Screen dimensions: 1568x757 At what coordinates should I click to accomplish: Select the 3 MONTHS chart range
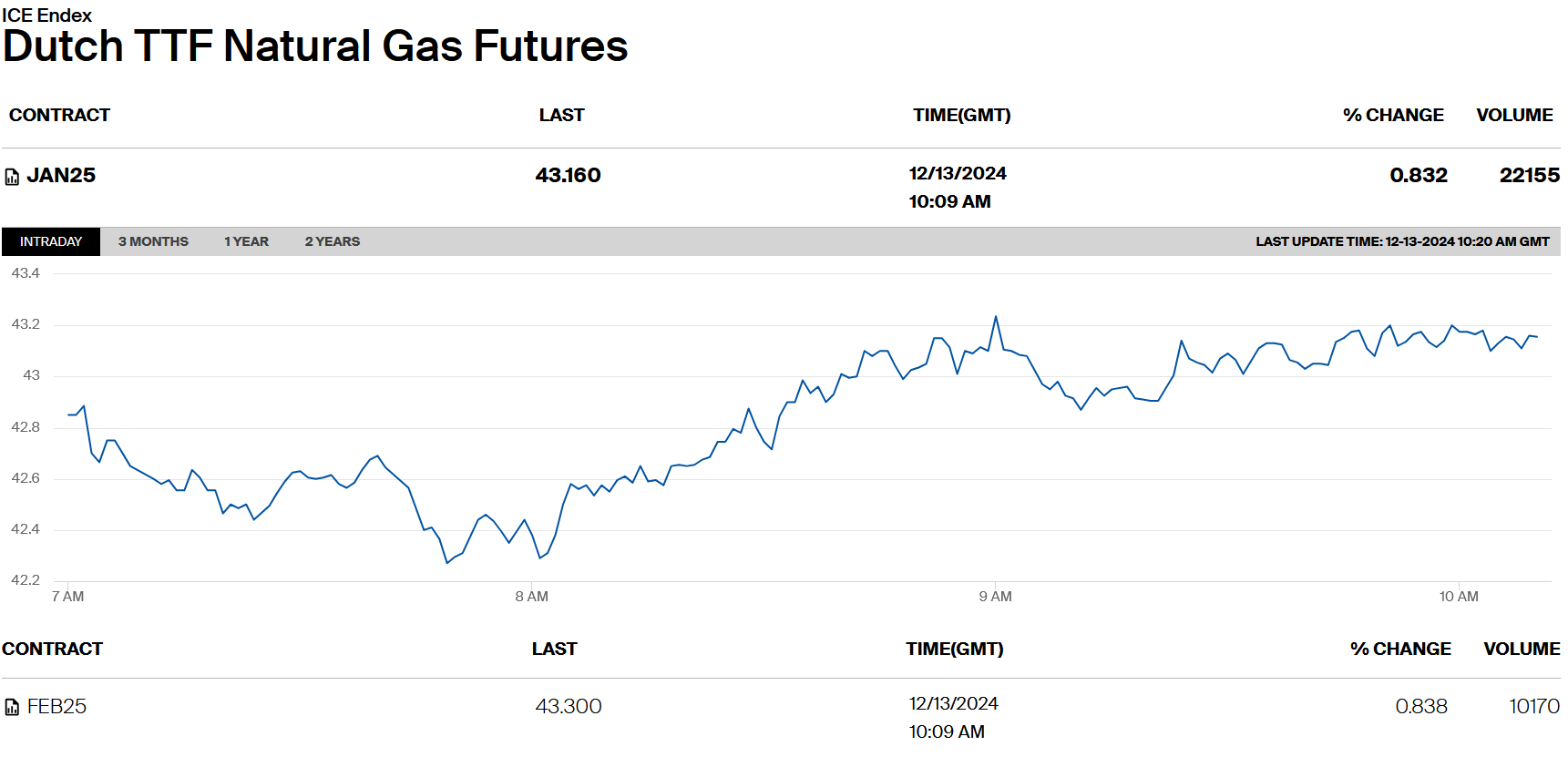(x=153, y=241)
